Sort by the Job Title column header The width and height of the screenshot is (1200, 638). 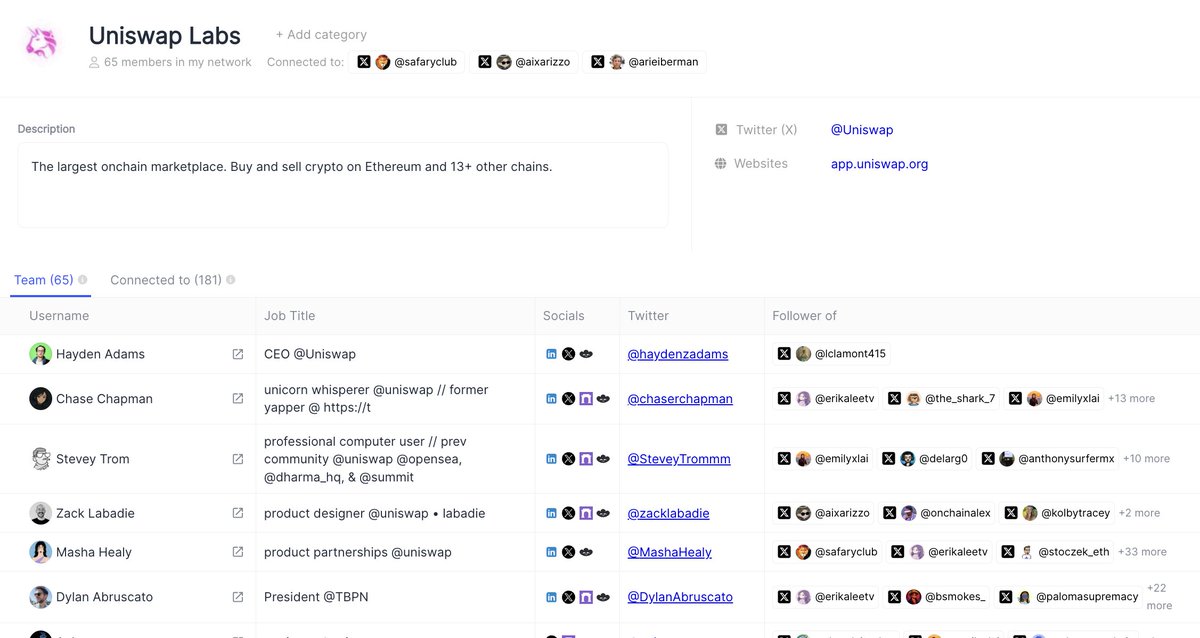pyautogui.click(x=290, y=316)
